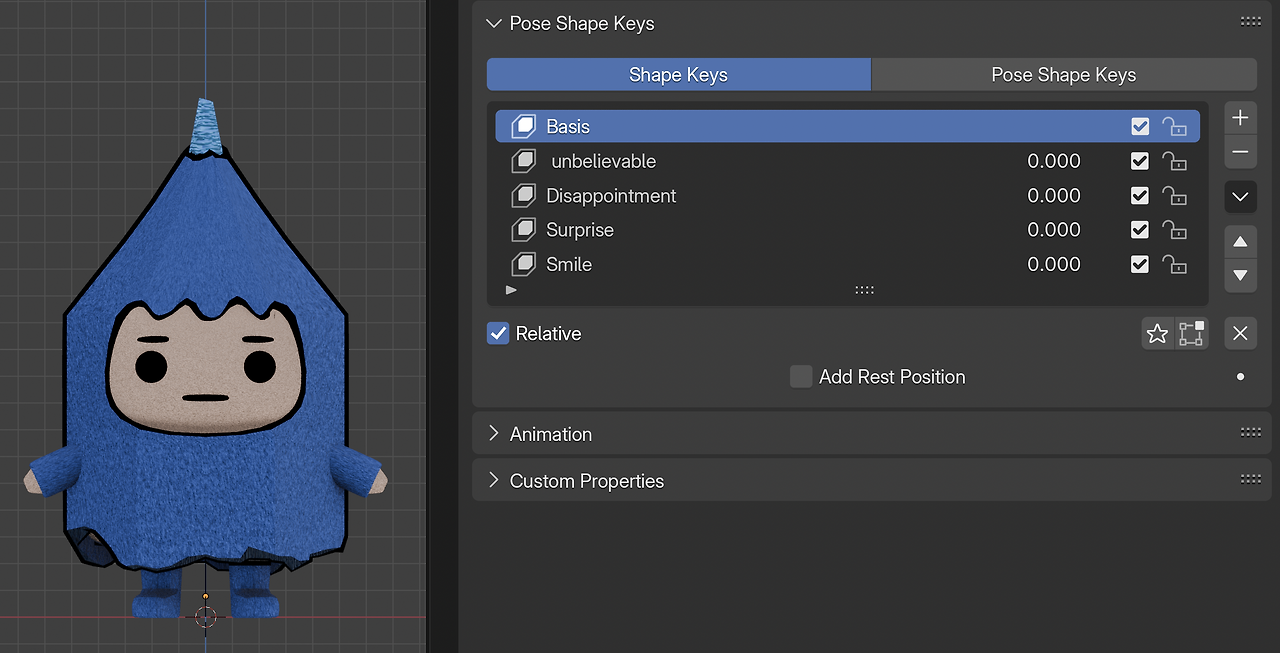1280x653 pixels.
Task: Toggle lock icon on Basis row
Action: click(x=1174, y=127)
